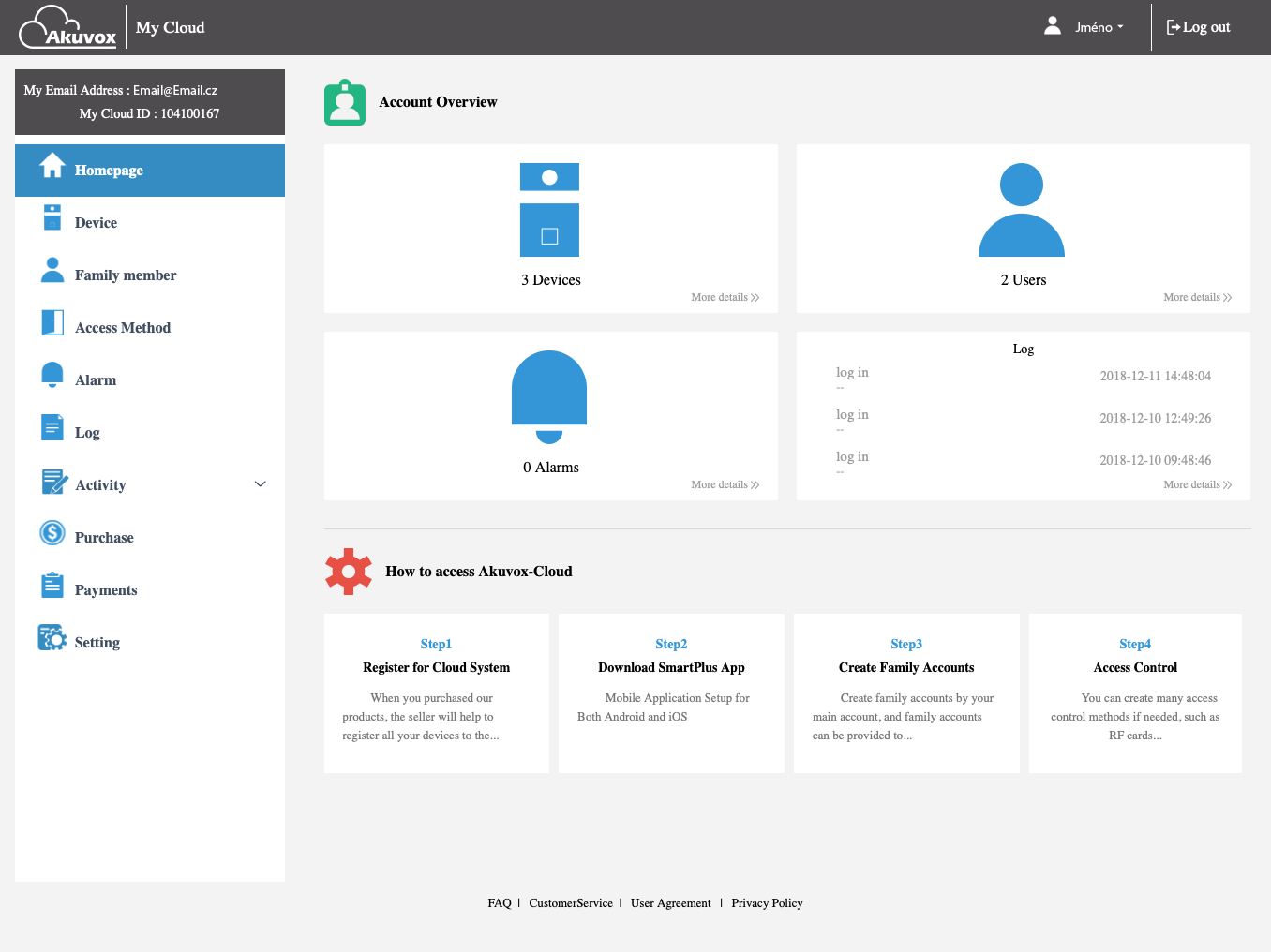Click the My Cloud ID 104100167 text
Image resolution: width=1271 pixels, height=952 pixels.
pos(149,113)
